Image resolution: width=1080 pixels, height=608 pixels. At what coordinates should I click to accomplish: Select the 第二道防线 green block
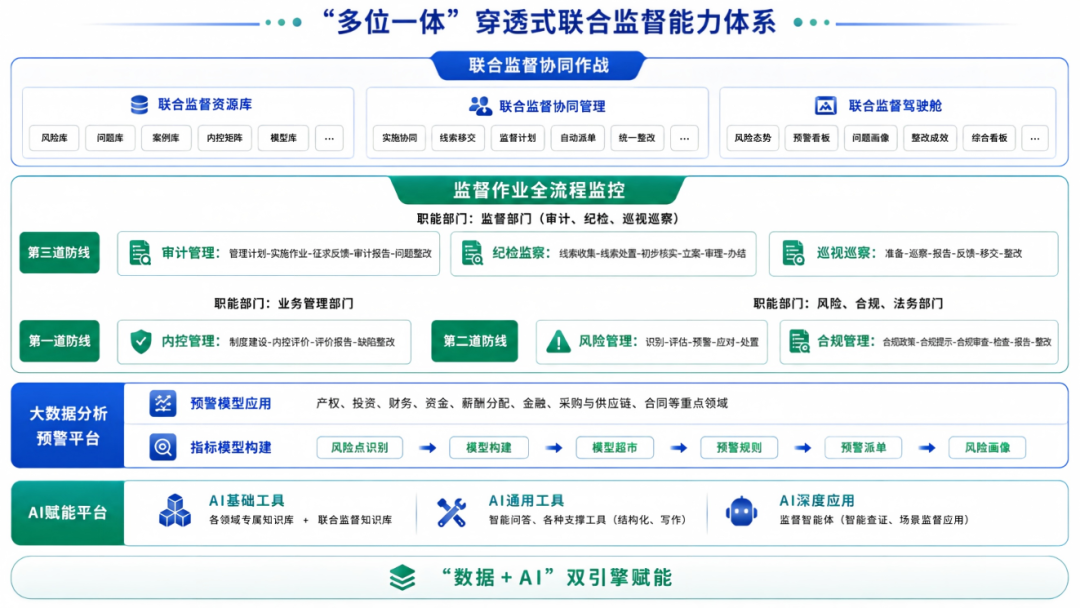pyautogui.click(x=475, y=341)
